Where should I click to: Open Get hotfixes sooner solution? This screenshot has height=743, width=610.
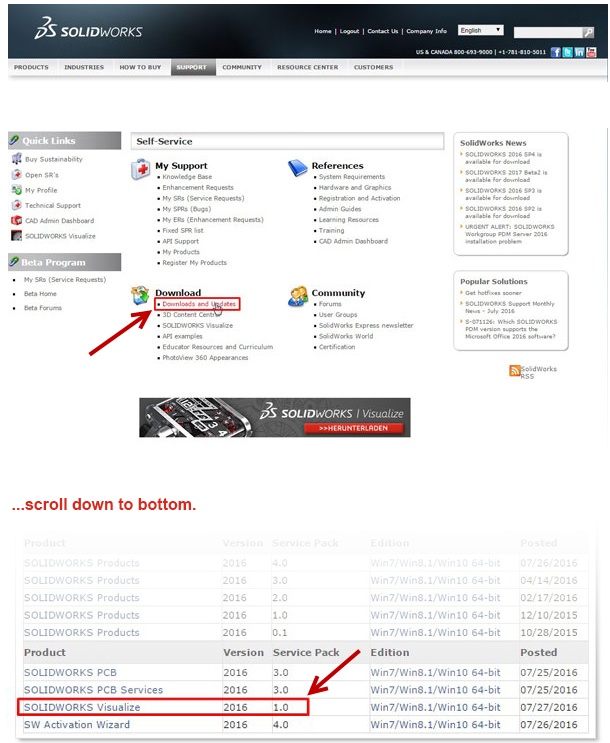pyautogui.click(x=493, y=293)
